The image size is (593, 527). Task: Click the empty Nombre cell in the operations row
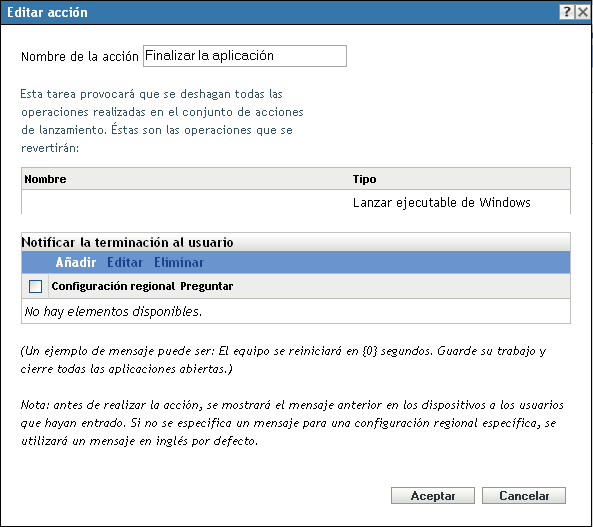pyautogui.click(x=185, y=202)
